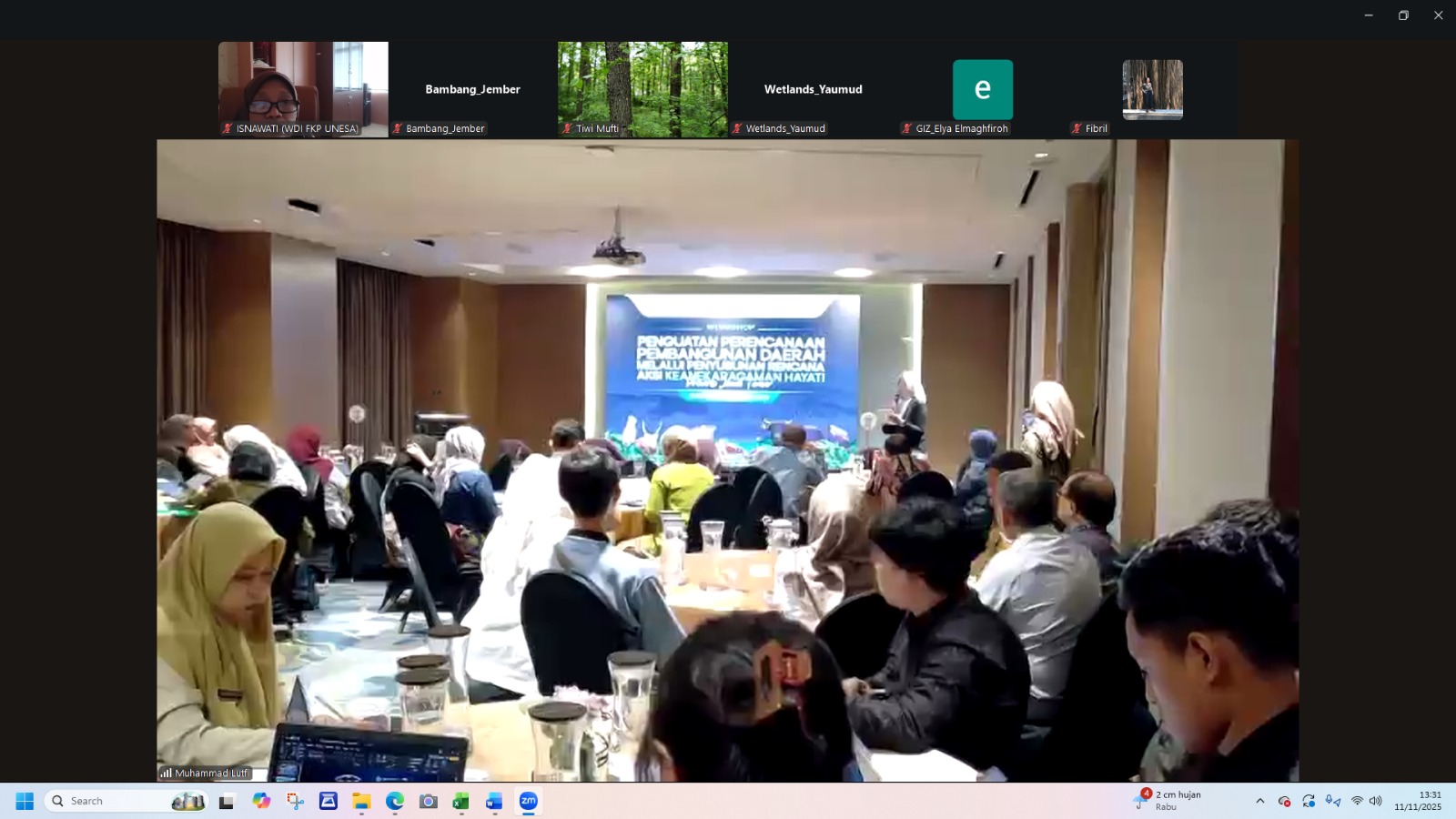
Task: Open the Zoom app in the taskbar
Action: click(528, 801)
